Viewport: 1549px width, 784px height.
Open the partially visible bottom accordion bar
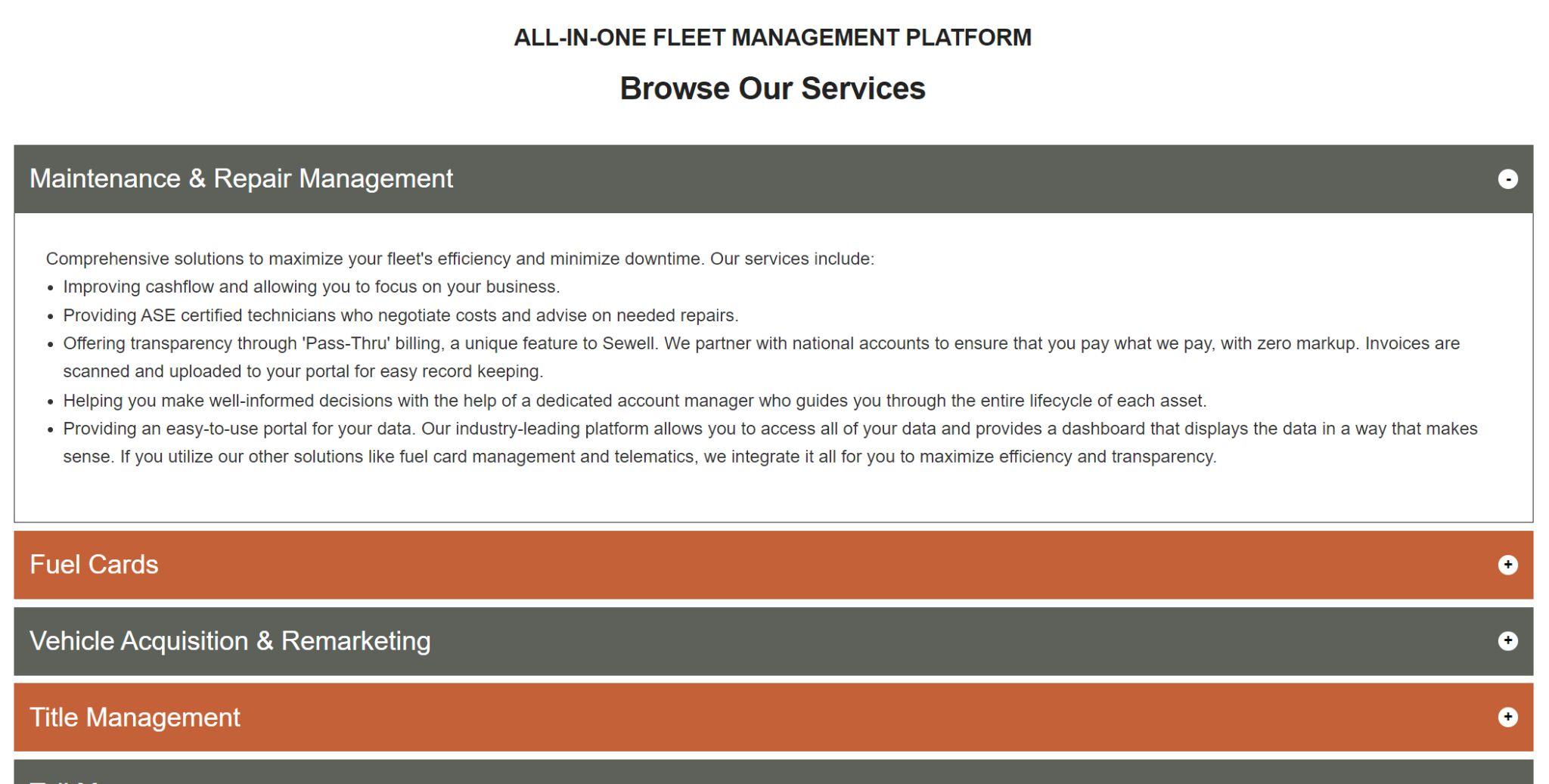(756, 773)
